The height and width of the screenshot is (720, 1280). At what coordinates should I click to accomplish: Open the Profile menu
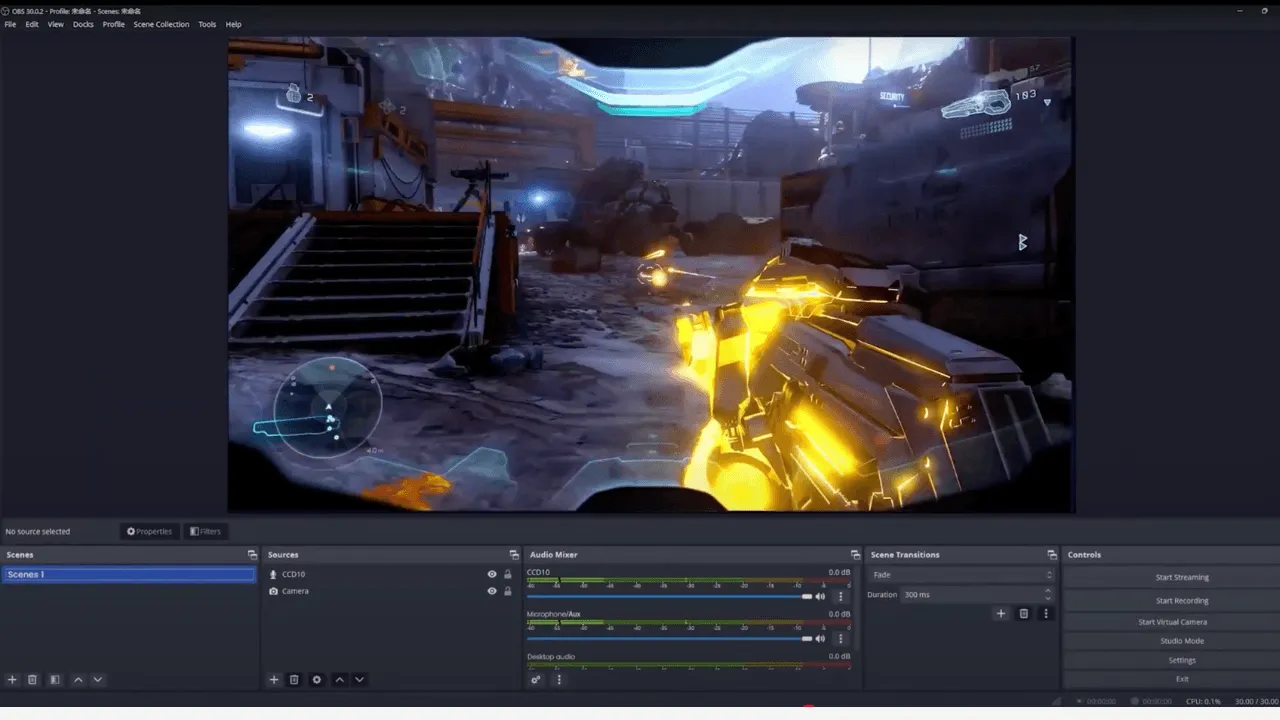(114, 24)
